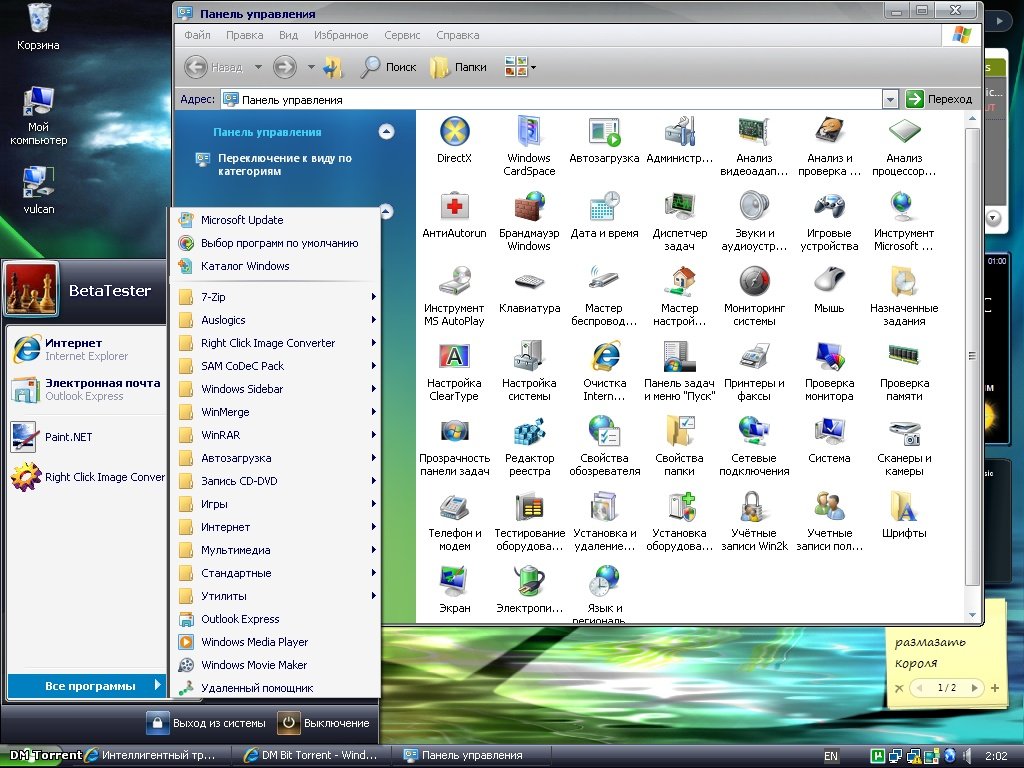The width and height of the screenshot is (1024, 768).
Task: Go to next sticky note page
Action: [x=974, y=688]
